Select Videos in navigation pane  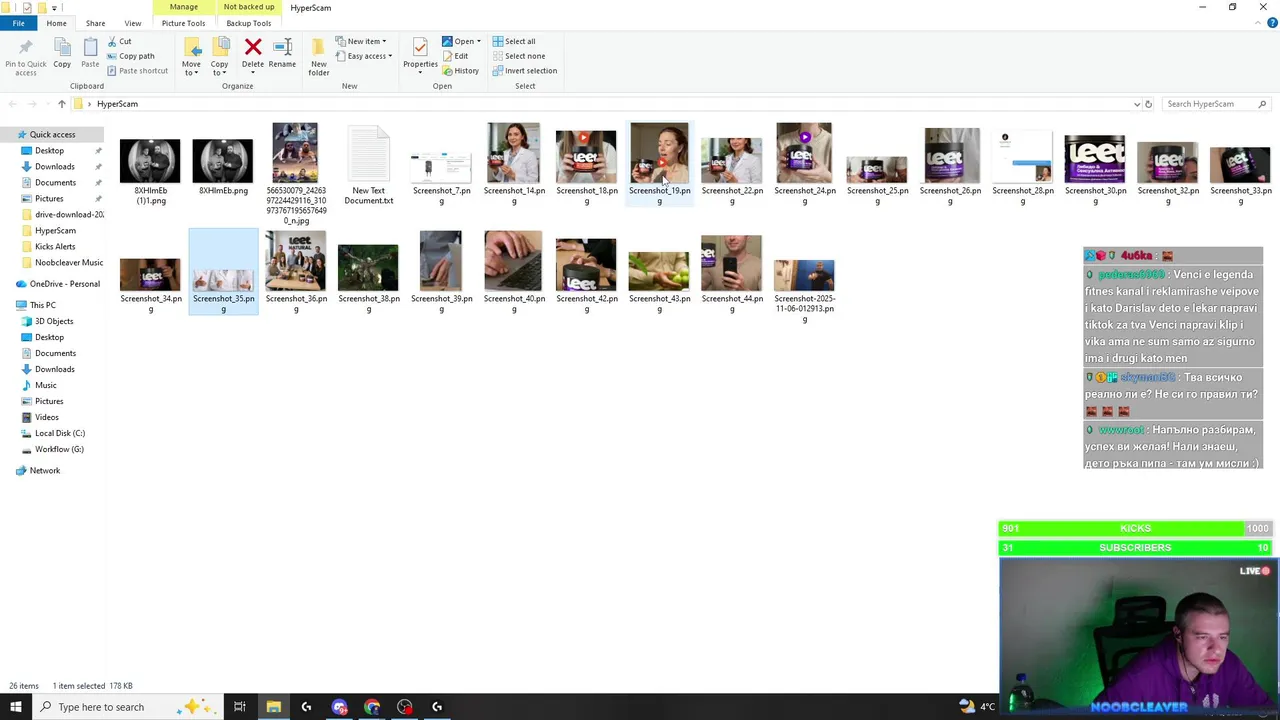pyautogui.click(x=46, y=417)
